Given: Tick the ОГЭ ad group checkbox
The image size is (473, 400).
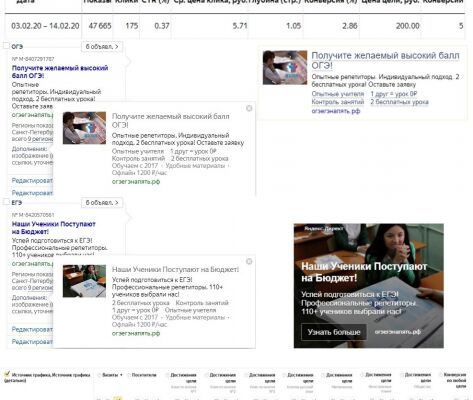Looking at the screenshot, I should [x=6, y=46].
